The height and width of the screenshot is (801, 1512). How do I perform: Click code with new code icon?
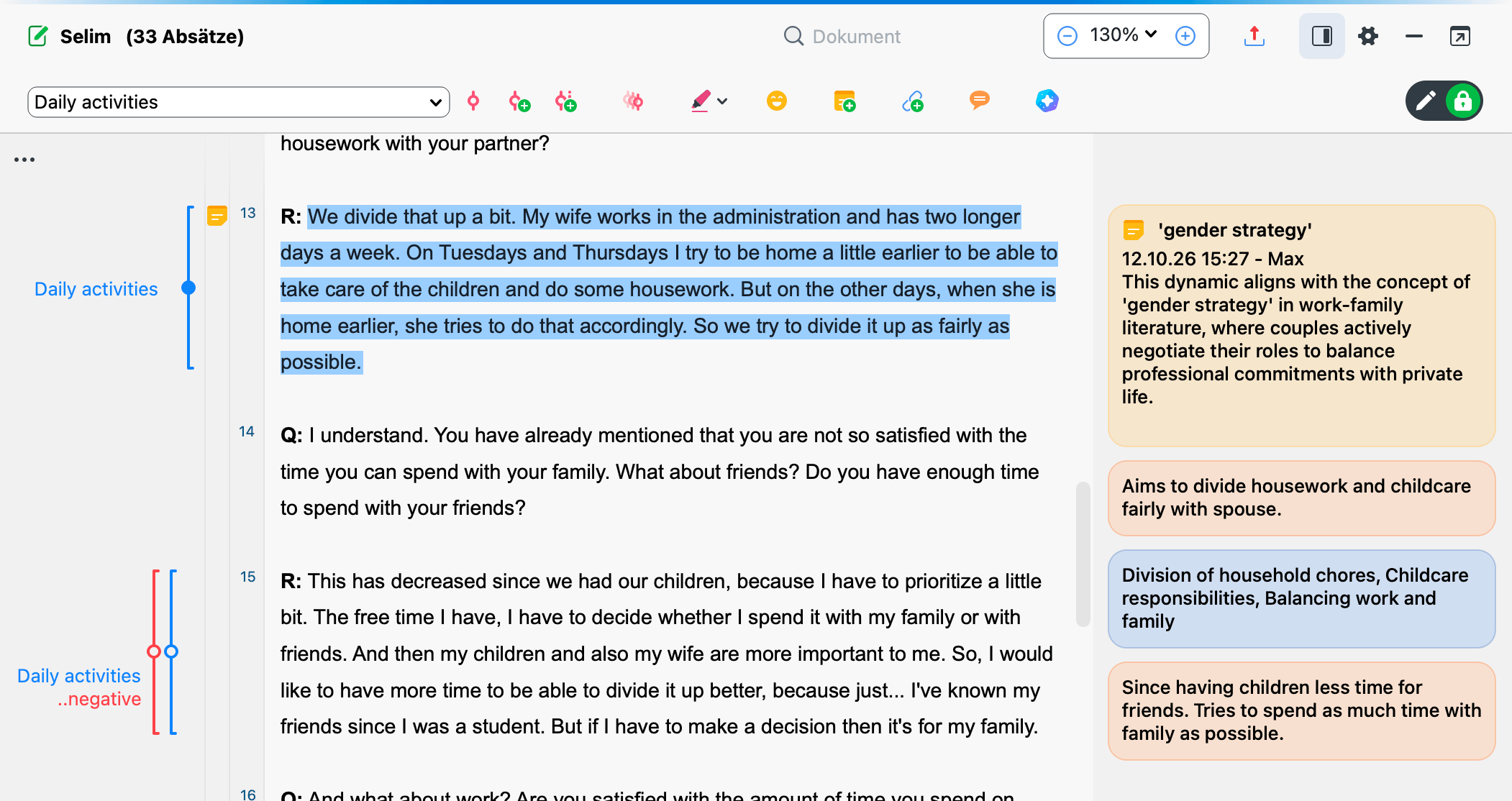pyautogui.click(x=519, y=101)
